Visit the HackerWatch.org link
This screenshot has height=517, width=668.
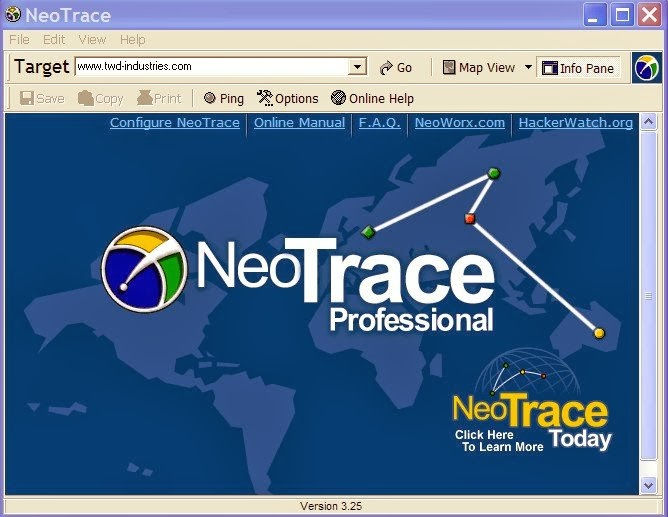coord(576,123)
